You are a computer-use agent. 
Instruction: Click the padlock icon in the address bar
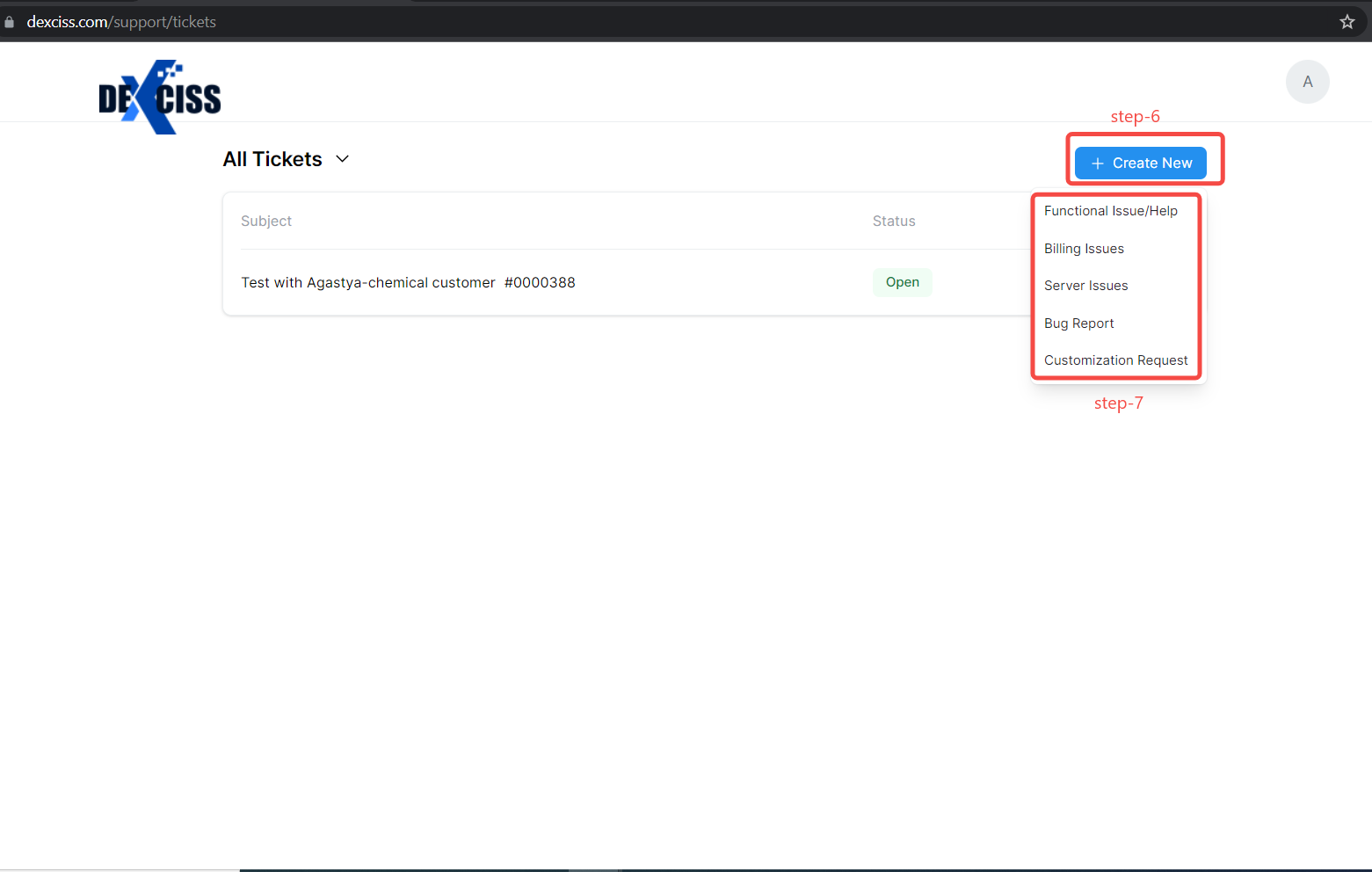pos(9,21)
